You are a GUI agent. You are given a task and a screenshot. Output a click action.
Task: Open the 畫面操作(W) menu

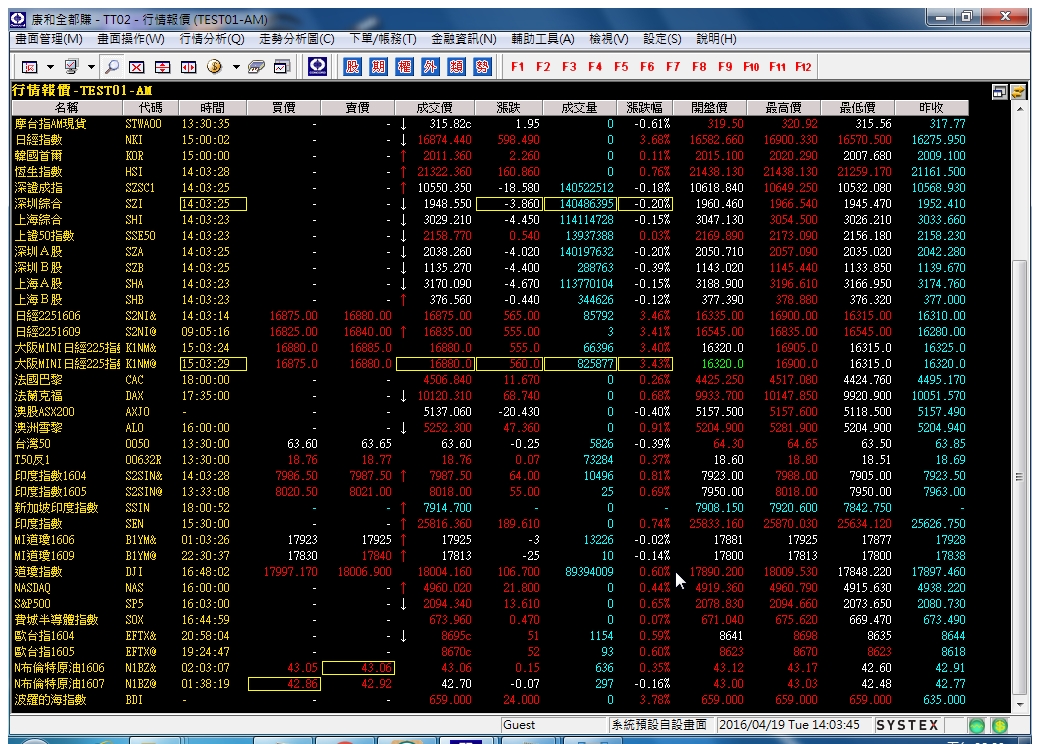click(131, 39)
